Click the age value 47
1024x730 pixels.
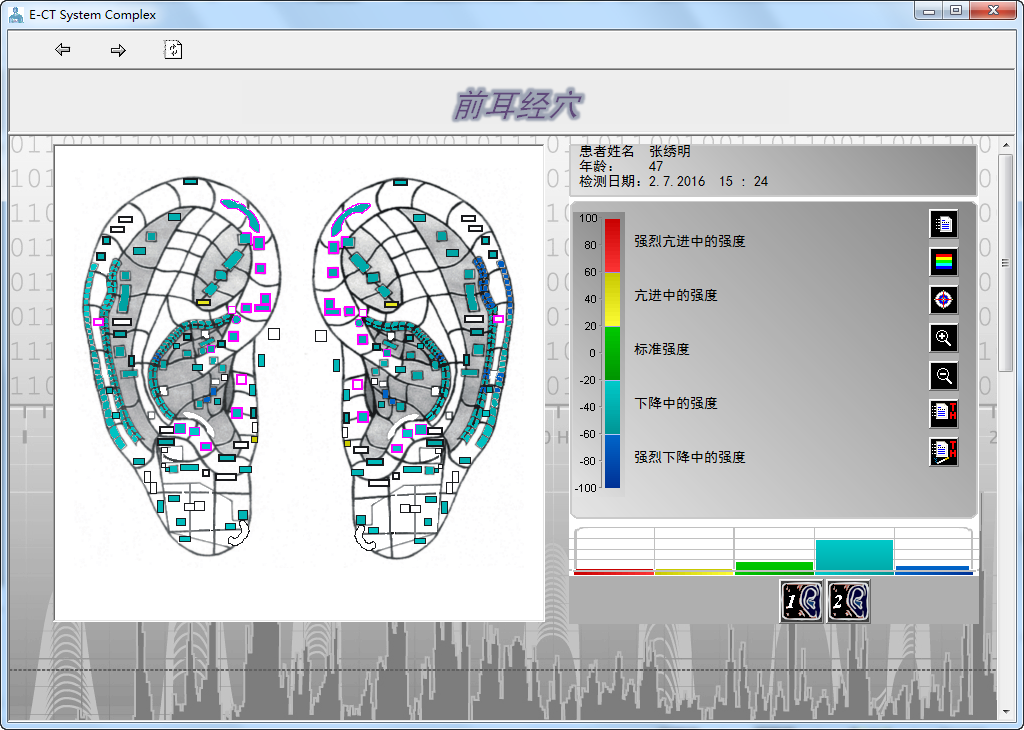click(x=656, y=167)
